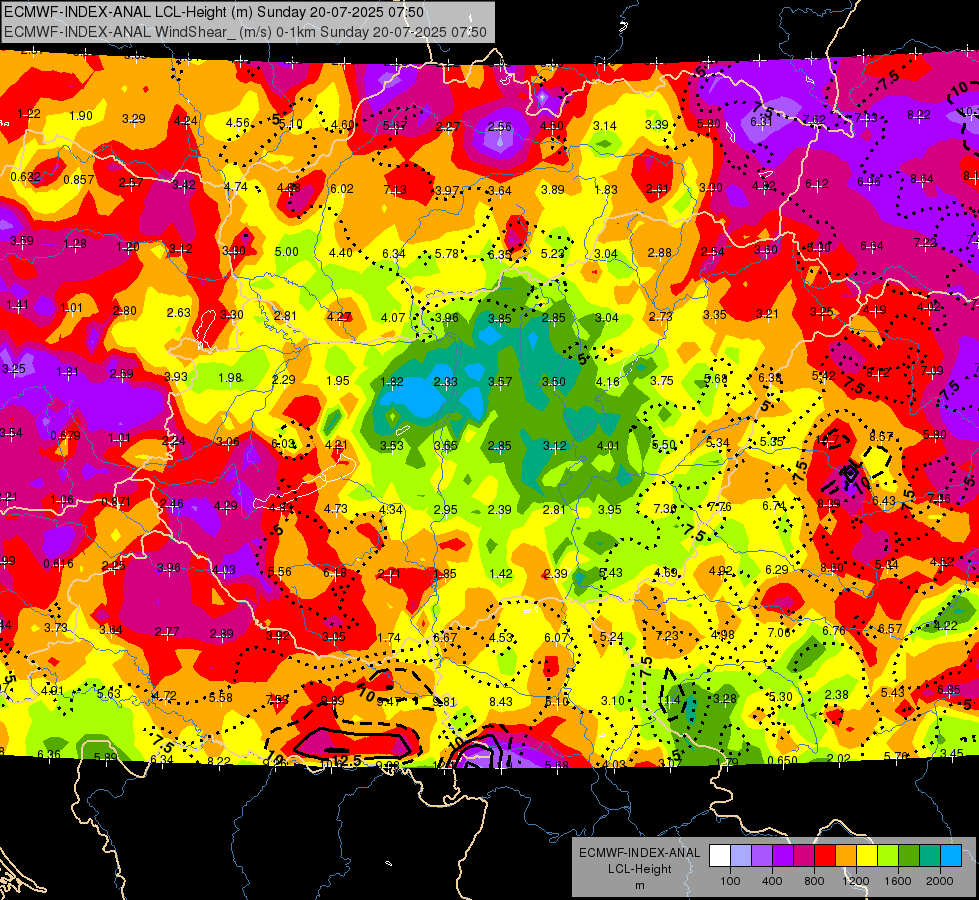Click the LCL-Height title line at top
This screenshot has height=900, width=979.
(214, 12)
